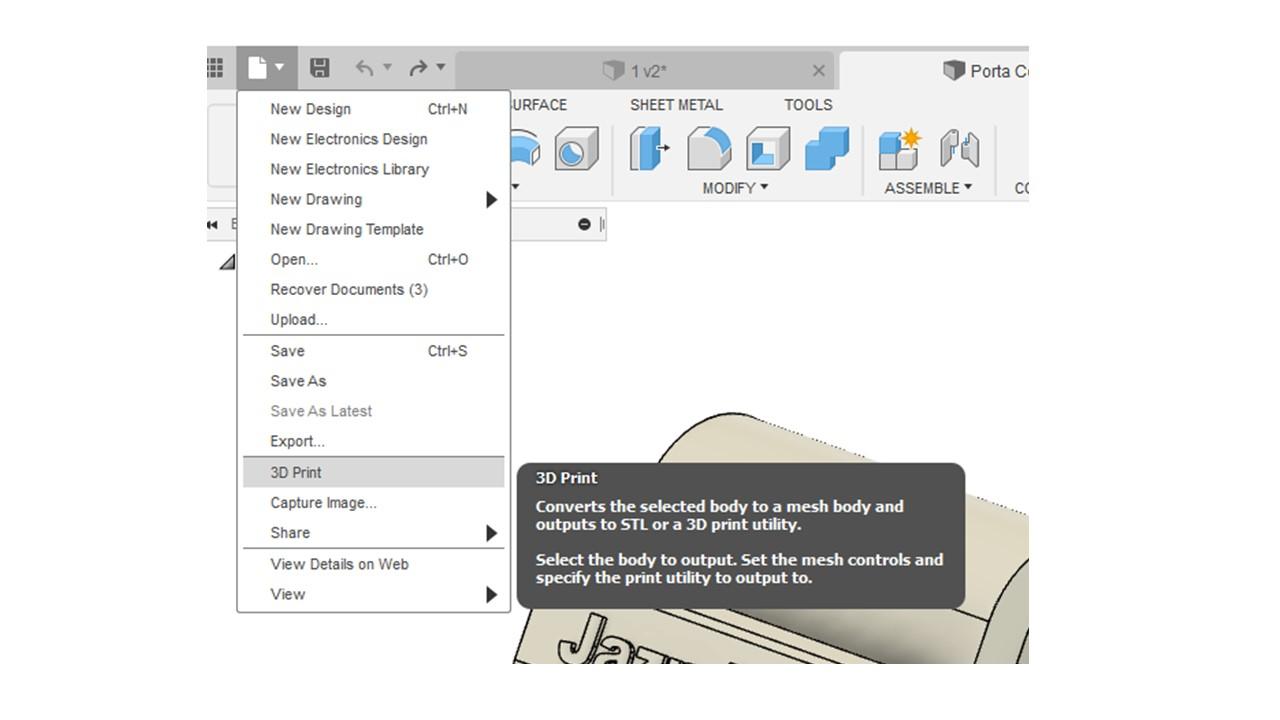
Task: Expand the ASSEMBLE panel dropdown
Action: [x=928, y=188]
